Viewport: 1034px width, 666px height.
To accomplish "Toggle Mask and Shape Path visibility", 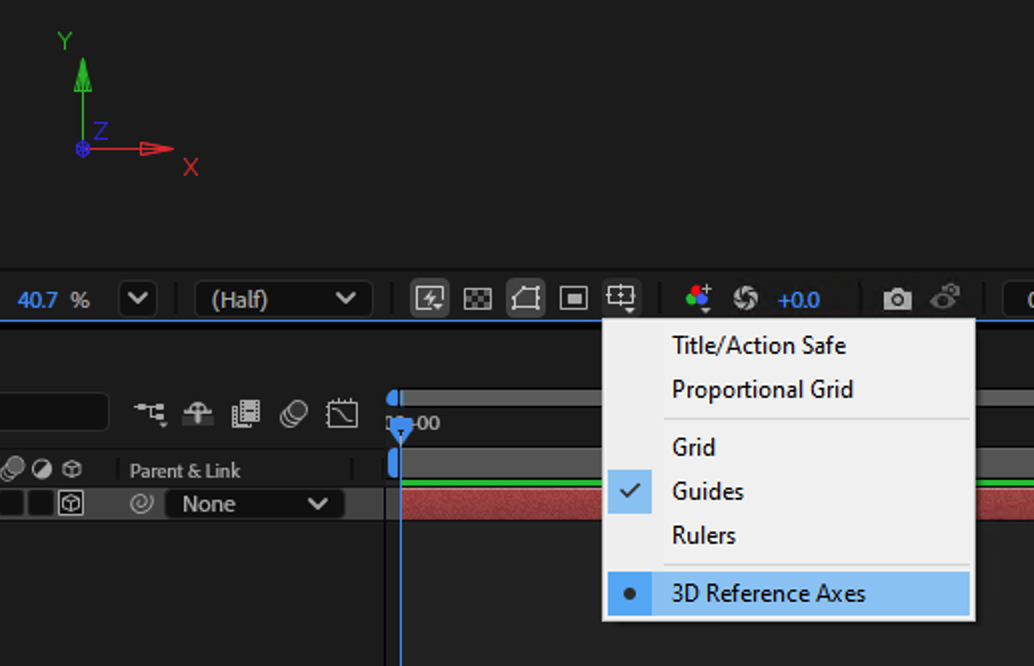I will tap(525, 297).
